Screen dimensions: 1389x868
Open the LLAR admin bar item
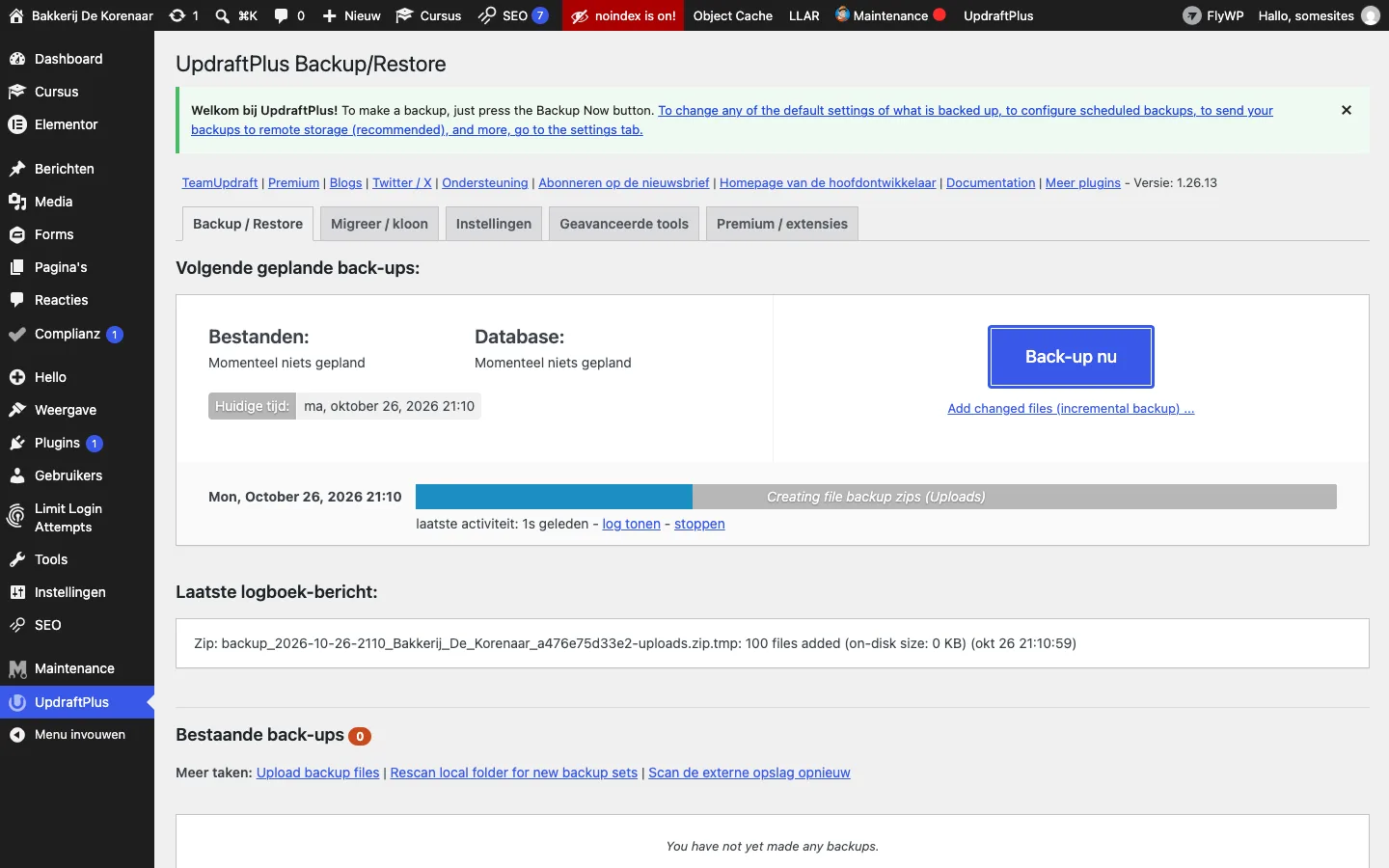click(803, 15)
